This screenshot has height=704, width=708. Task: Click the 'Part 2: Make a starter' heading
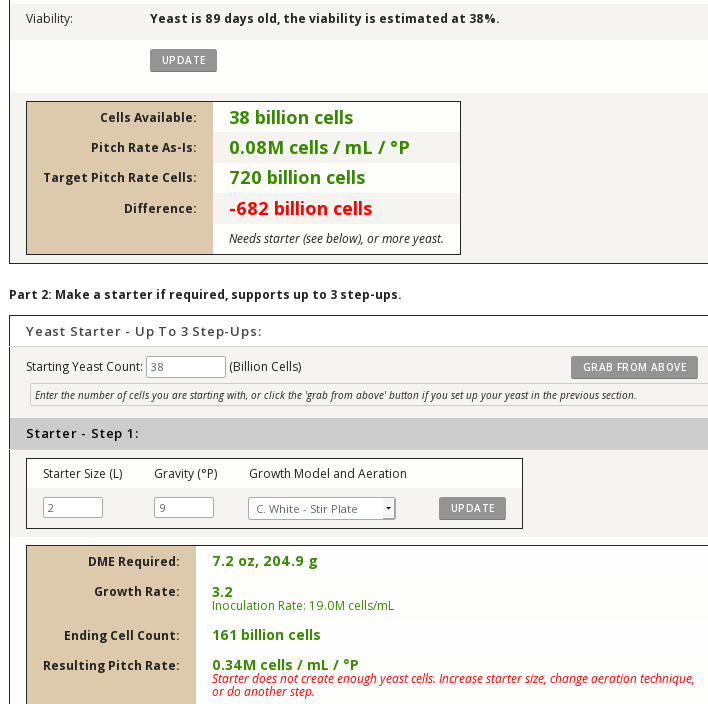(204, 295)
